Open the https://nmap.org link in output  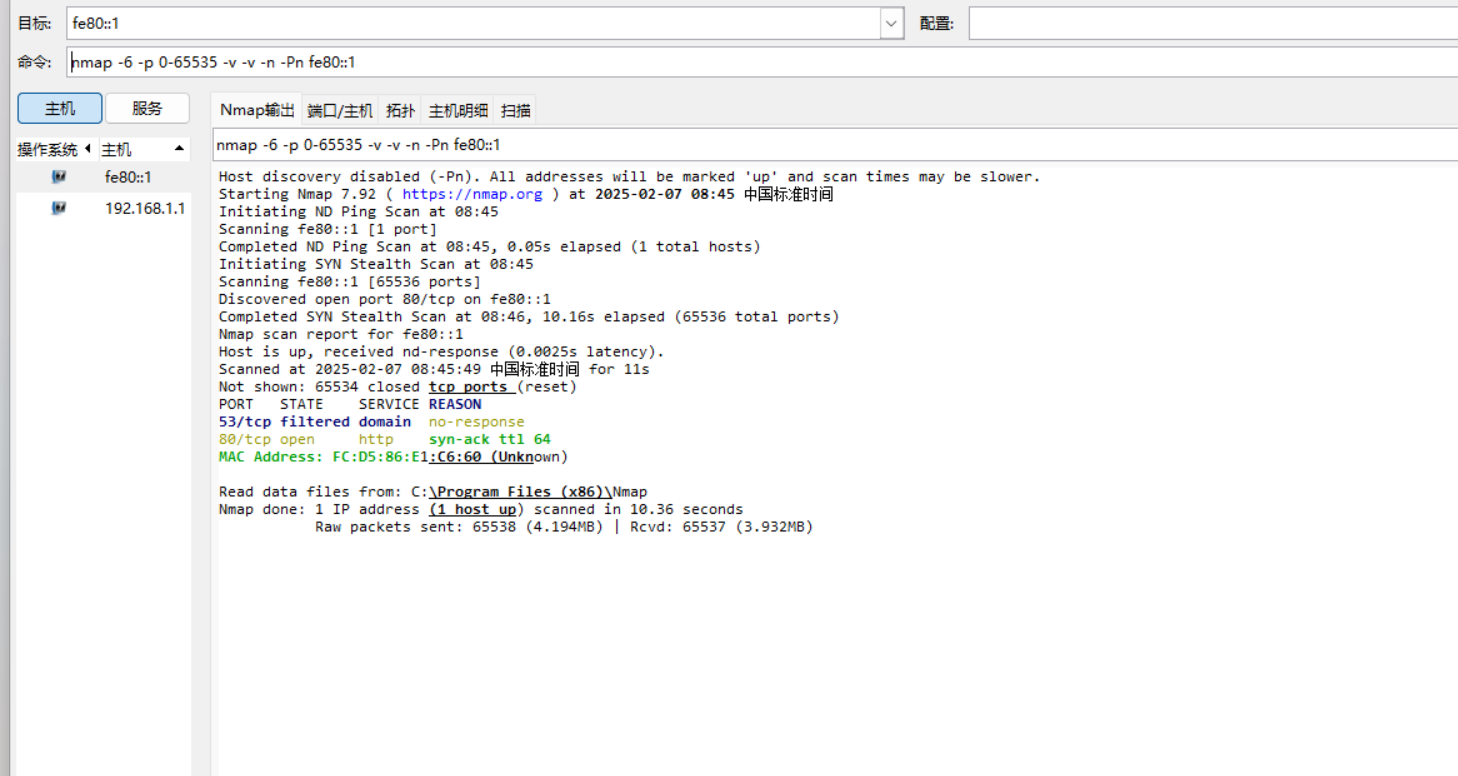pyautogui.click(x=472, y=194)
